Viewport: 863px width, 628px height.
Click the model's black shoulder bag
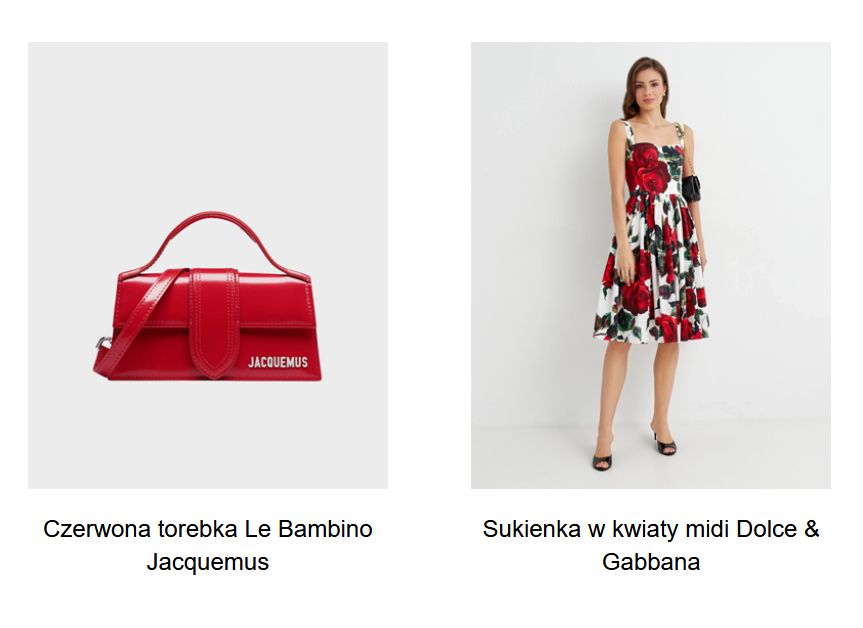pos(691,188)
